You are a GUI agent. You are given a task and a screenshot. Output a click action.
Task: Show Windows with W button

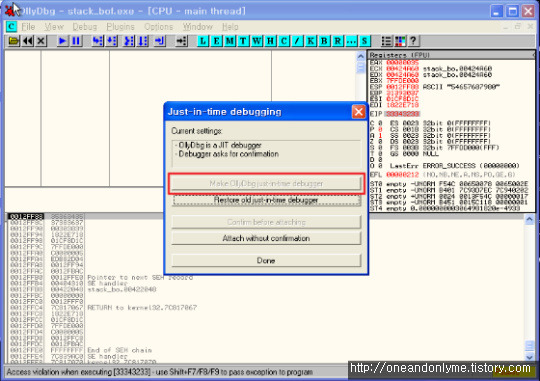pos(257,41)
